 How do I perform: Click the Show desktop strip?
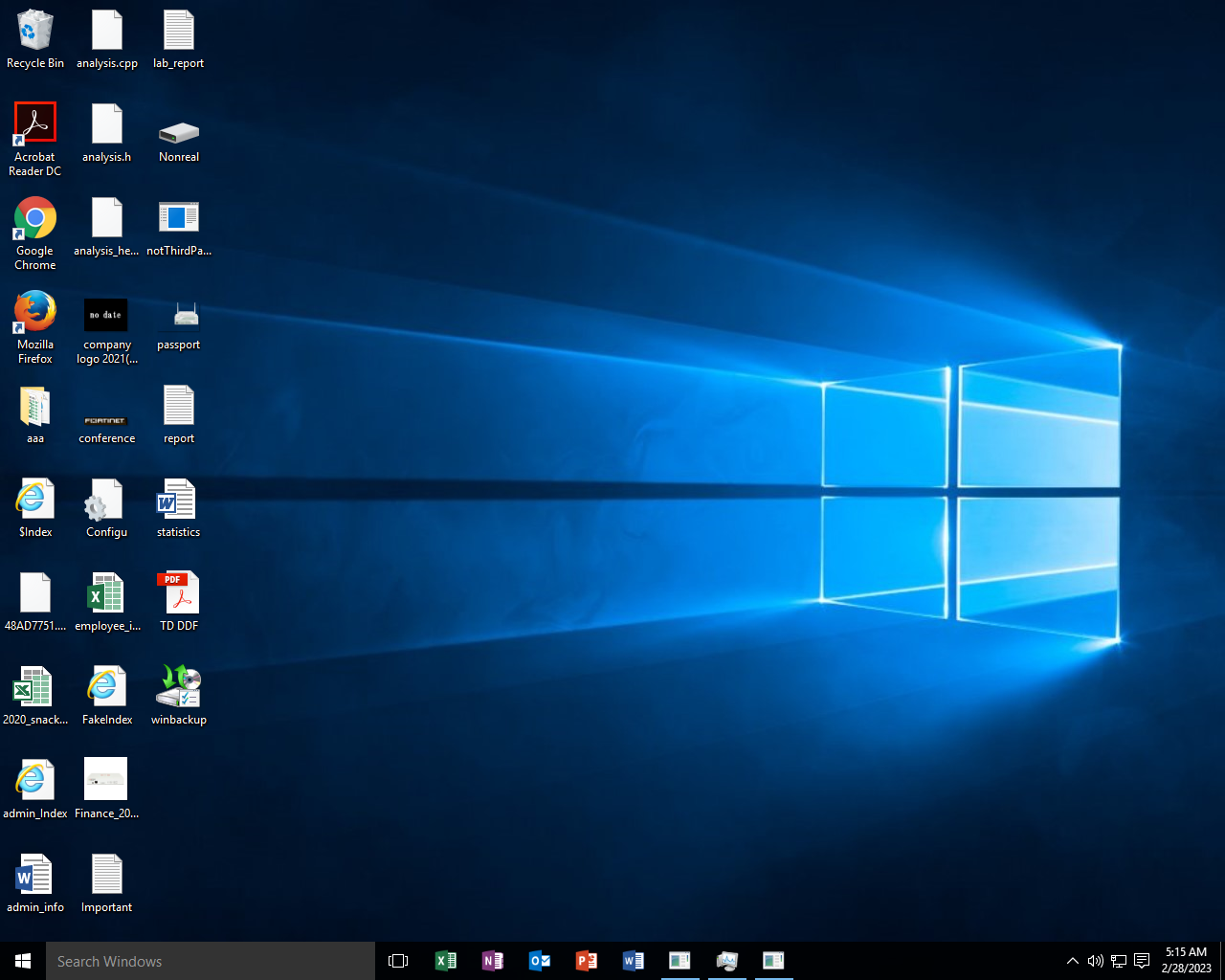1222,961
